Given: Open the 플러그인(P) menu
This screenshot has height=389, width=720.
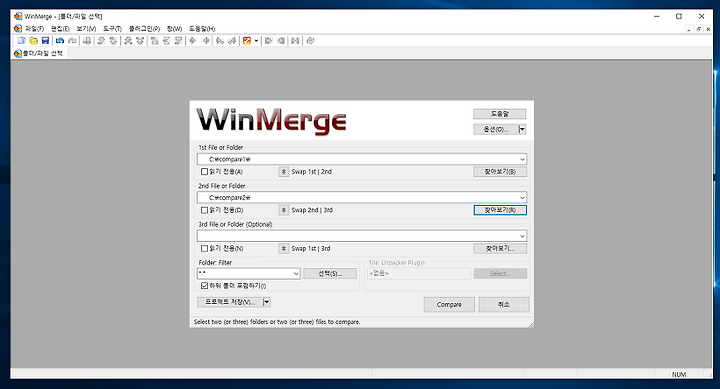Looking at the screenshot, I should click(144, 28).
